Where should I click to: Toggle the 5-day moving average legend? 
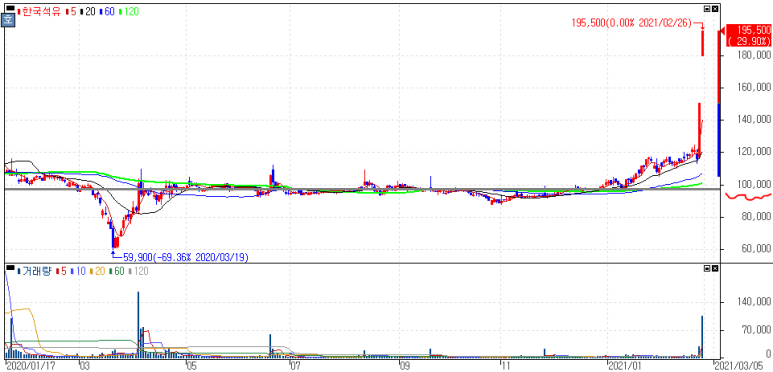click(x=70, y=10)
